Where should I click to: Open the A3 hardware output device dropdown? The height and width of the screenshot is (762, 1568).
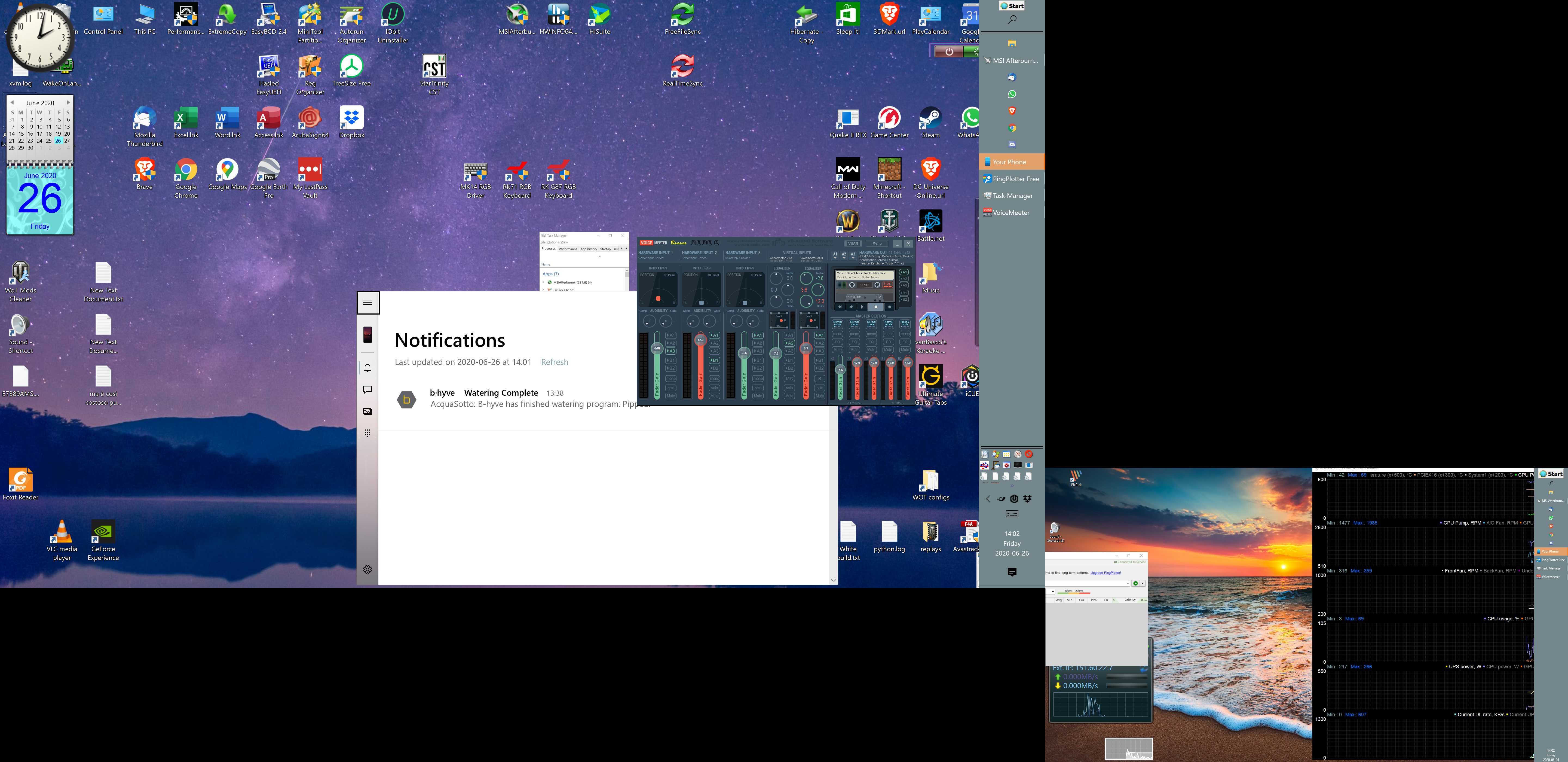(x=853, y=255)
